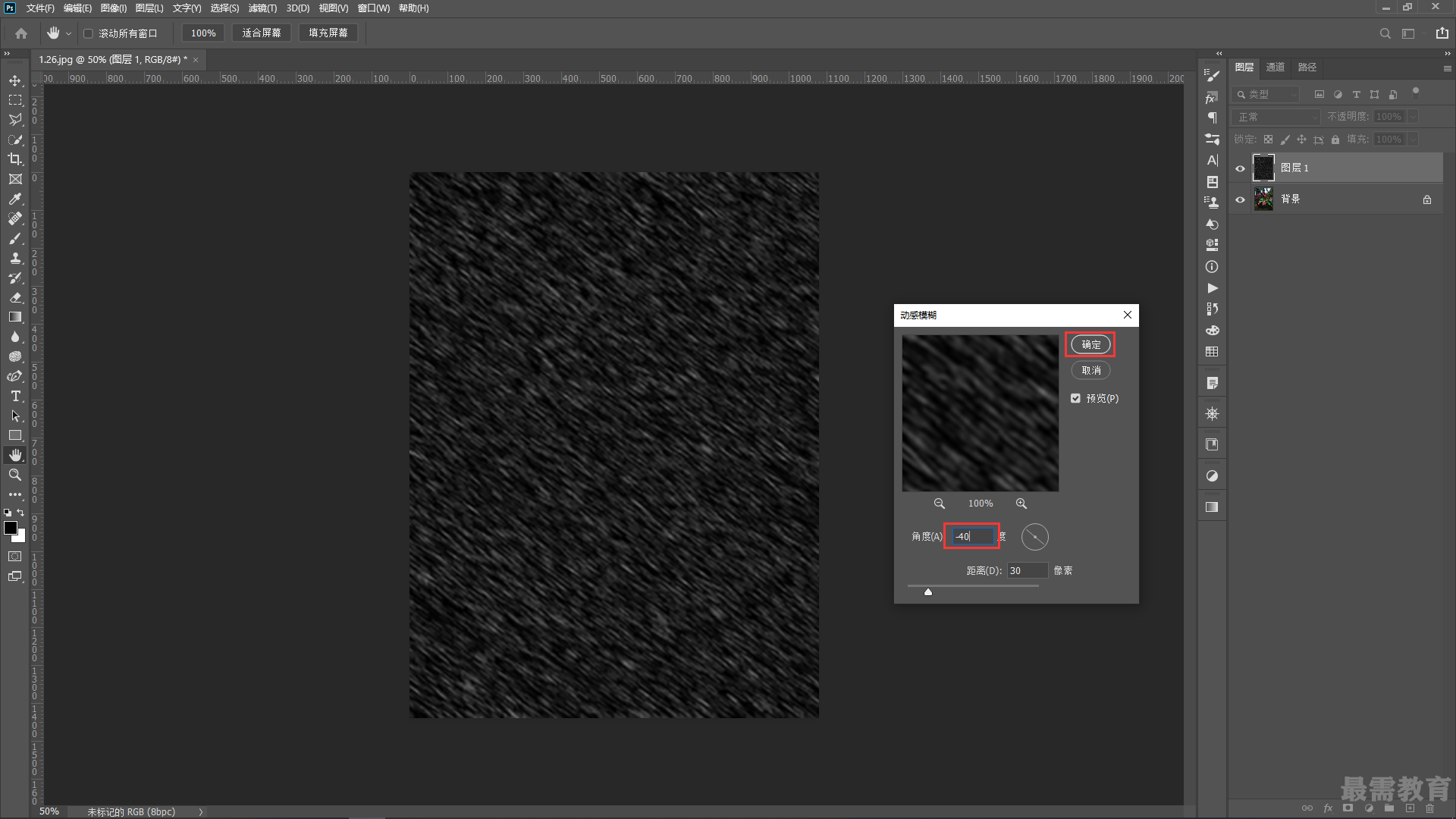Screen dimensions: 1456x819
Task: Select the Eraser tool
Action: click(15, 297)
